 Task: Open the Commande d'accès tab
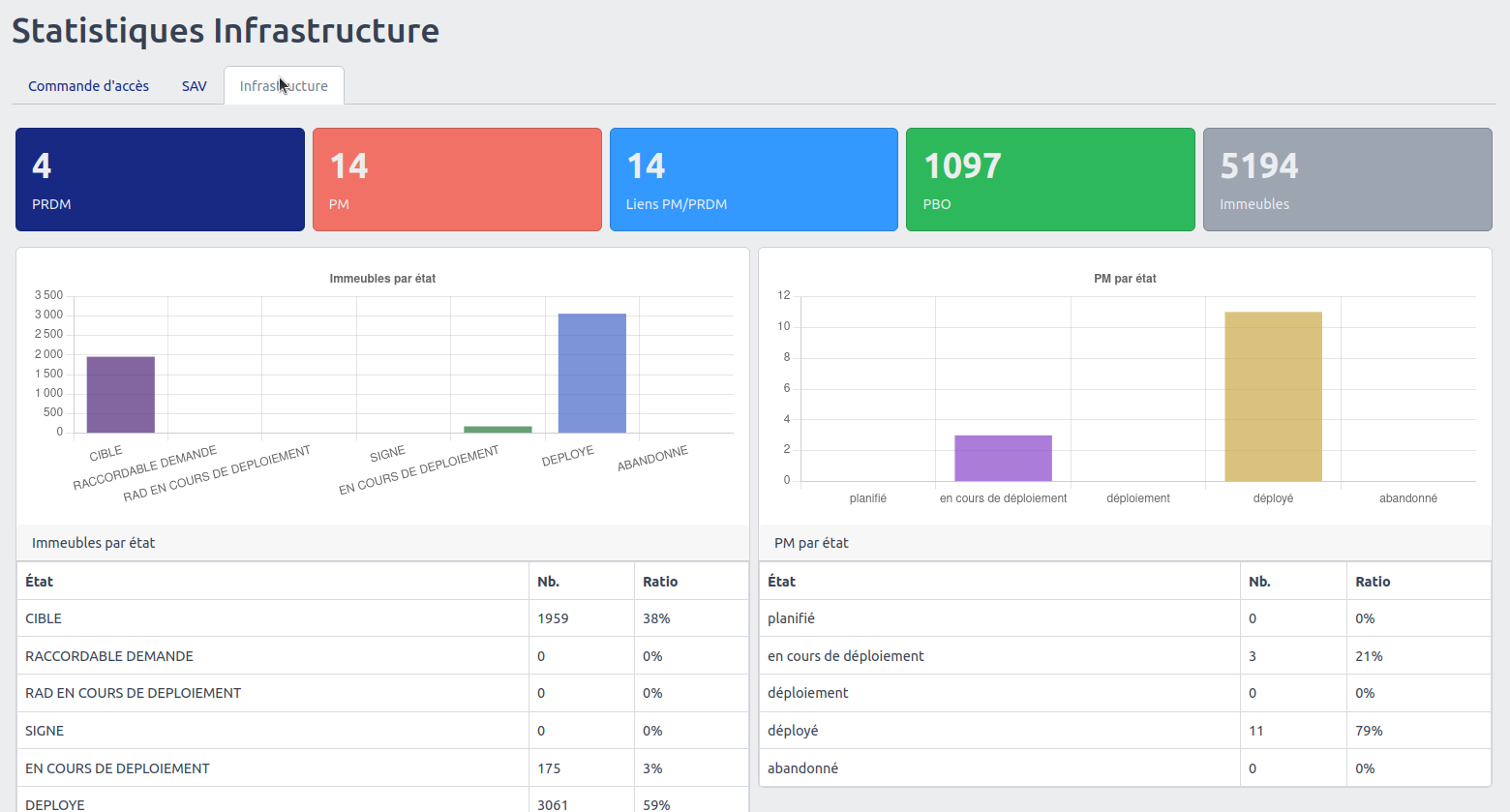pos(88,86)
